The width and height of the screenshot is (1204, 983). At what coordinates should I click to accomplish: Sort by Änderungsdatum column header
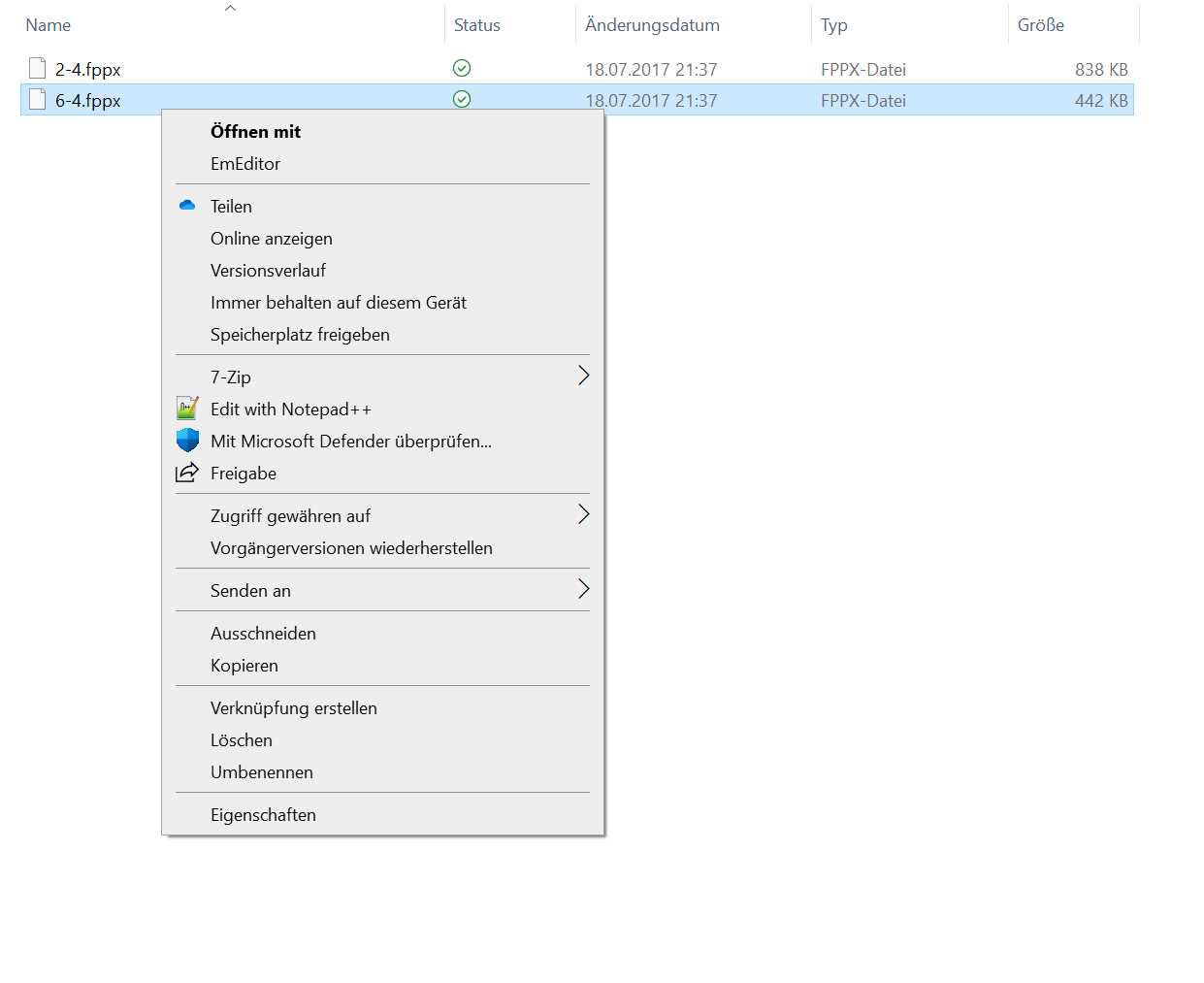tap(652, 25)
